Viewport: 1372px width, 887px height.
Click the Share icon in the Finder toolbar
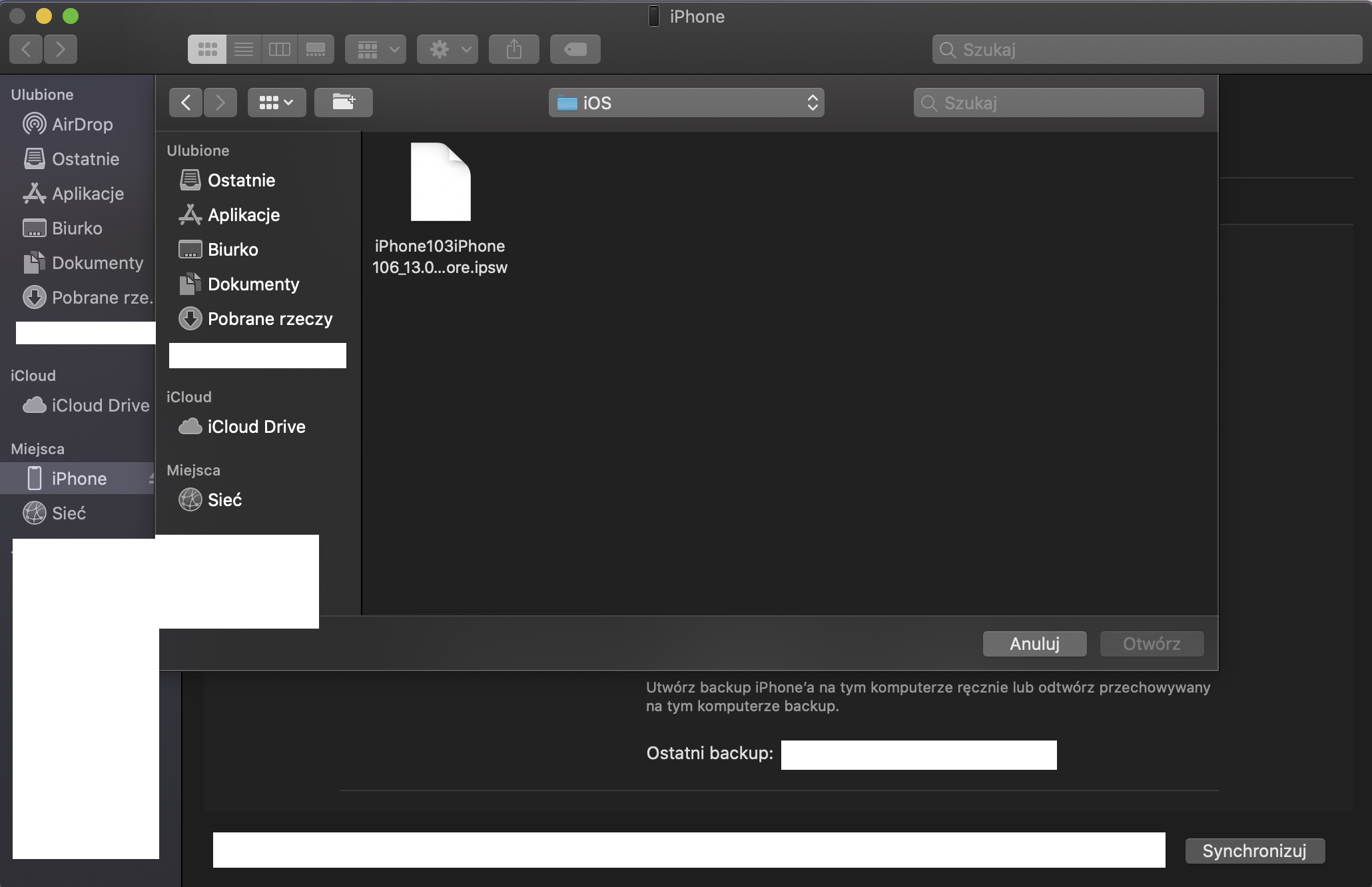tap(514, 49)
